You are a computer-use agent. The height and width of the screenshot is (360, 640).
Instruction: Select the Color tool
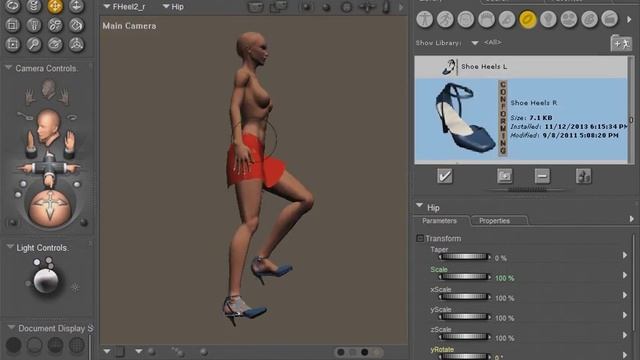(x=76, y=25)
